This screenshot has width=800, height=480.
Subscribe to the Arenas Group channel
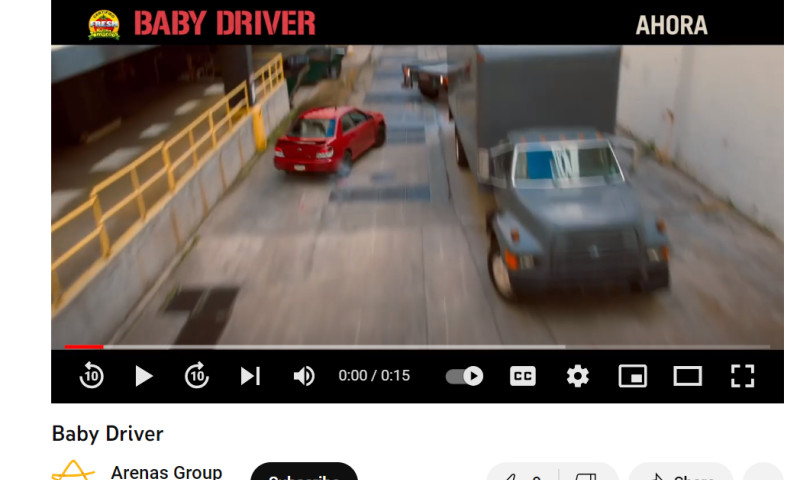303,474
